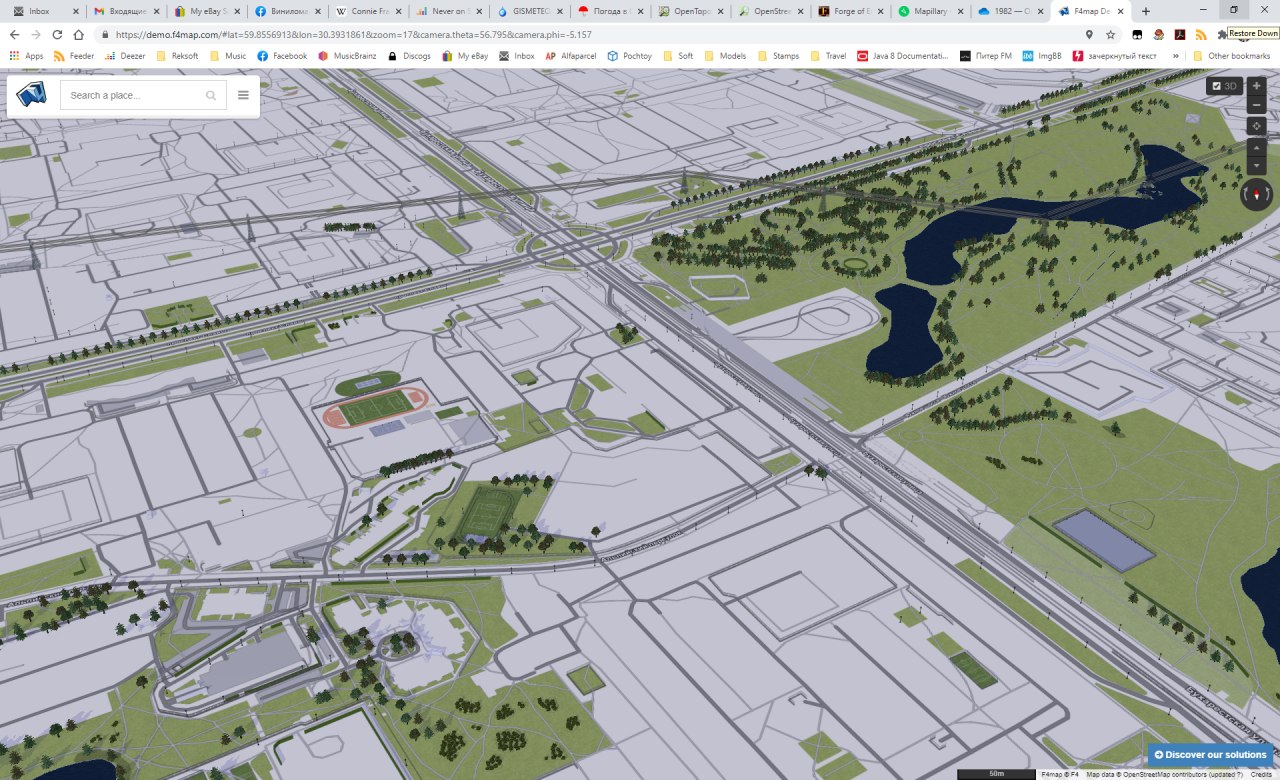Open the Alfaparcel bookmark
The height and width of the screenshot is (780, 1280).
click(570, 56)
